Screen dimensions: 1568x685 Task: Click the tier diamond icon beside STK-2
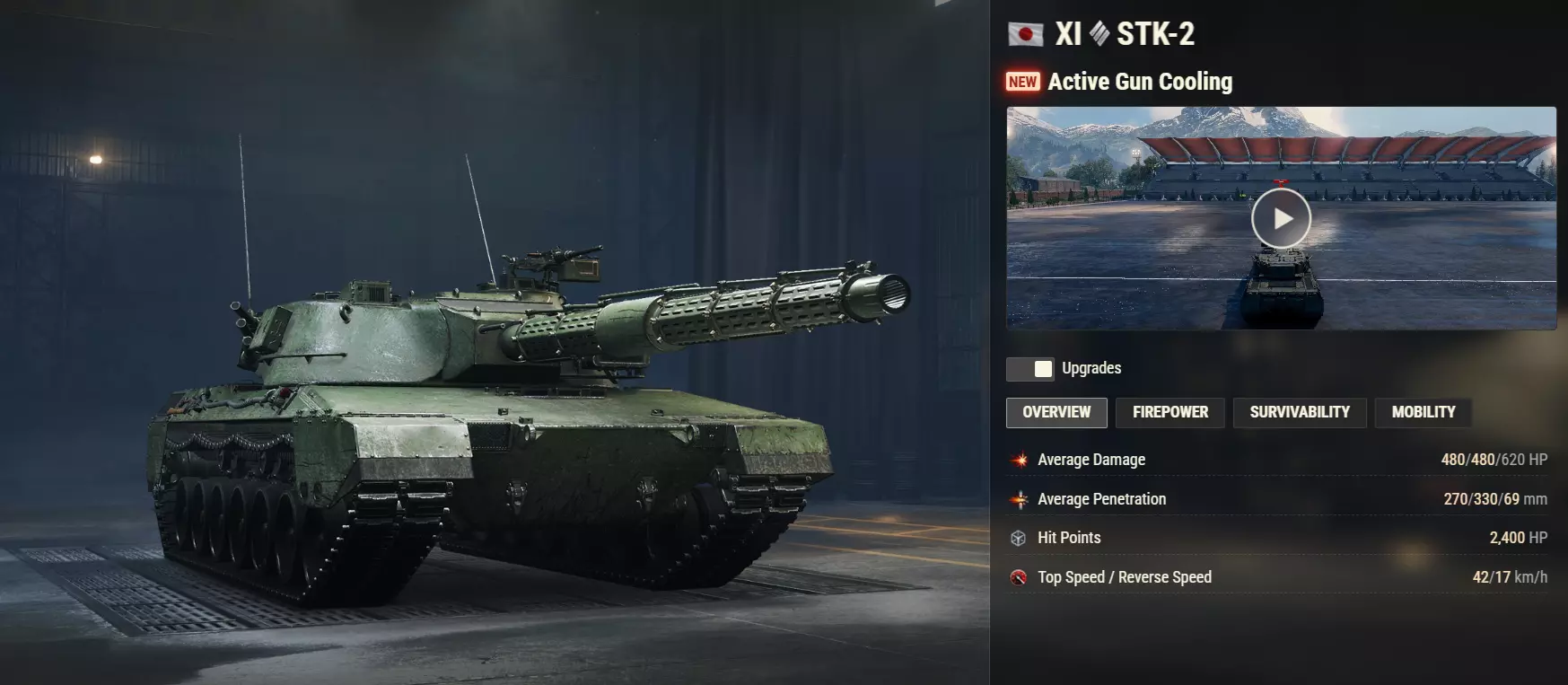(1099, 34)
